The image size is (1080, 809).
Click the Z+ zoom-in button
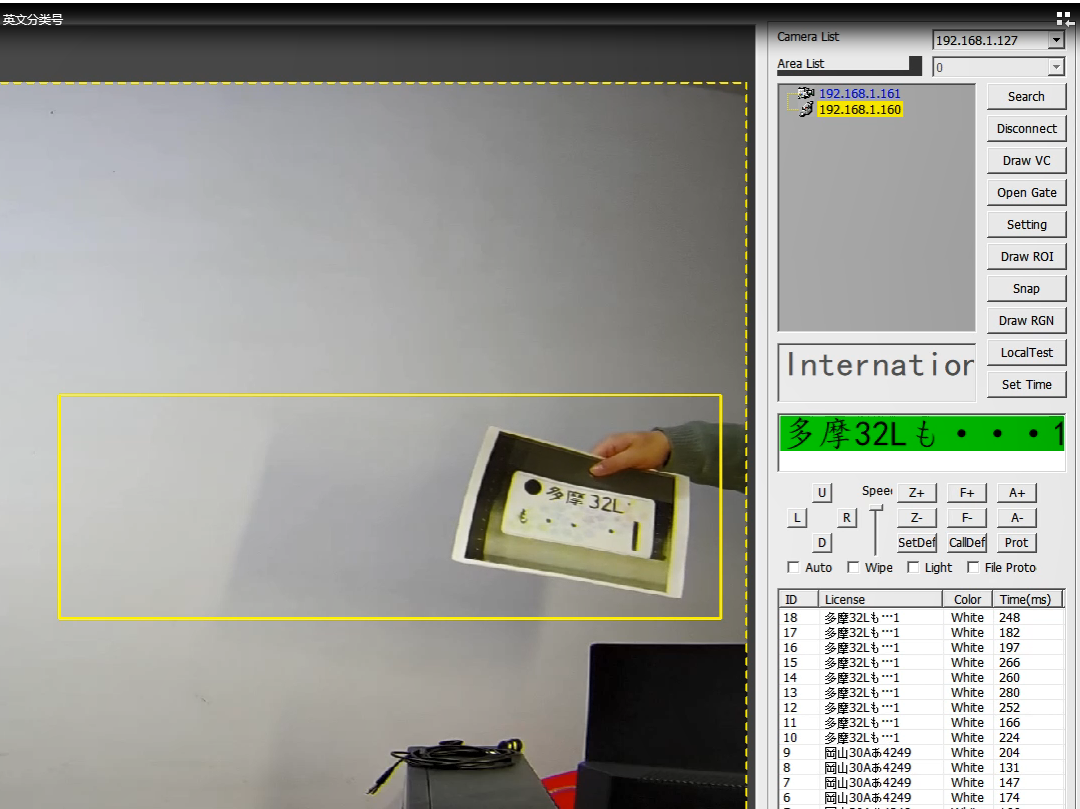[916, 492]
